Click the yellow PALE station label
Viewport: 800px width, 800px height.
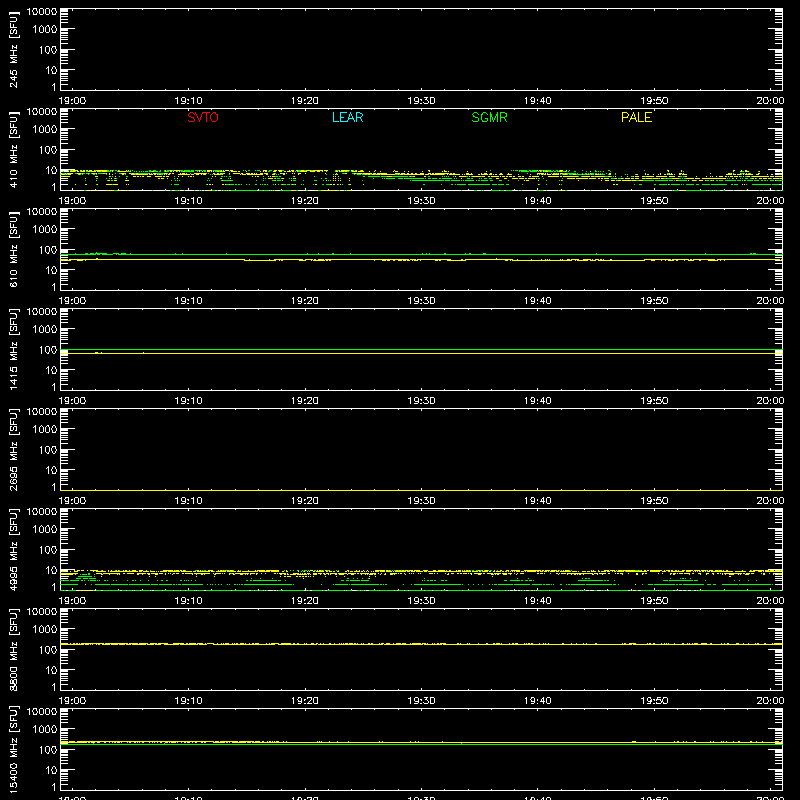pyautogui.click(x=636, y=117)
